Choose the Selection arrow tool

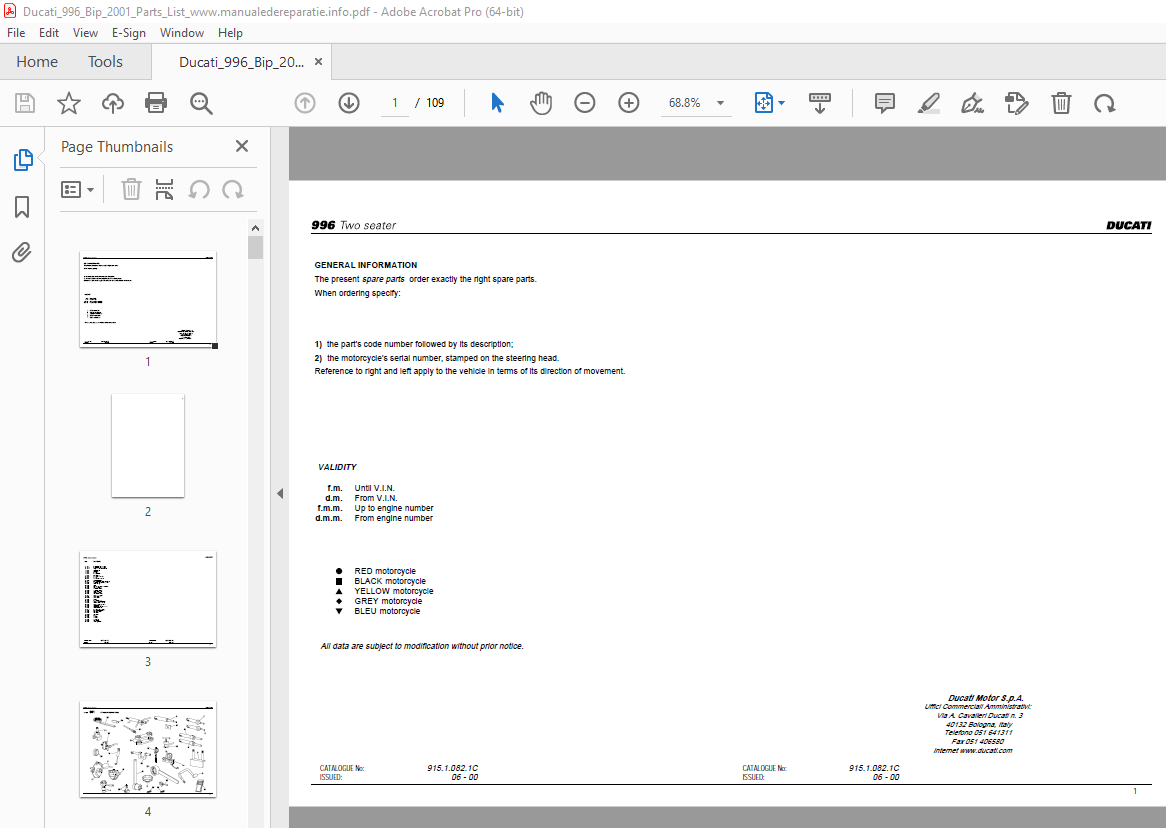[497, 103]
